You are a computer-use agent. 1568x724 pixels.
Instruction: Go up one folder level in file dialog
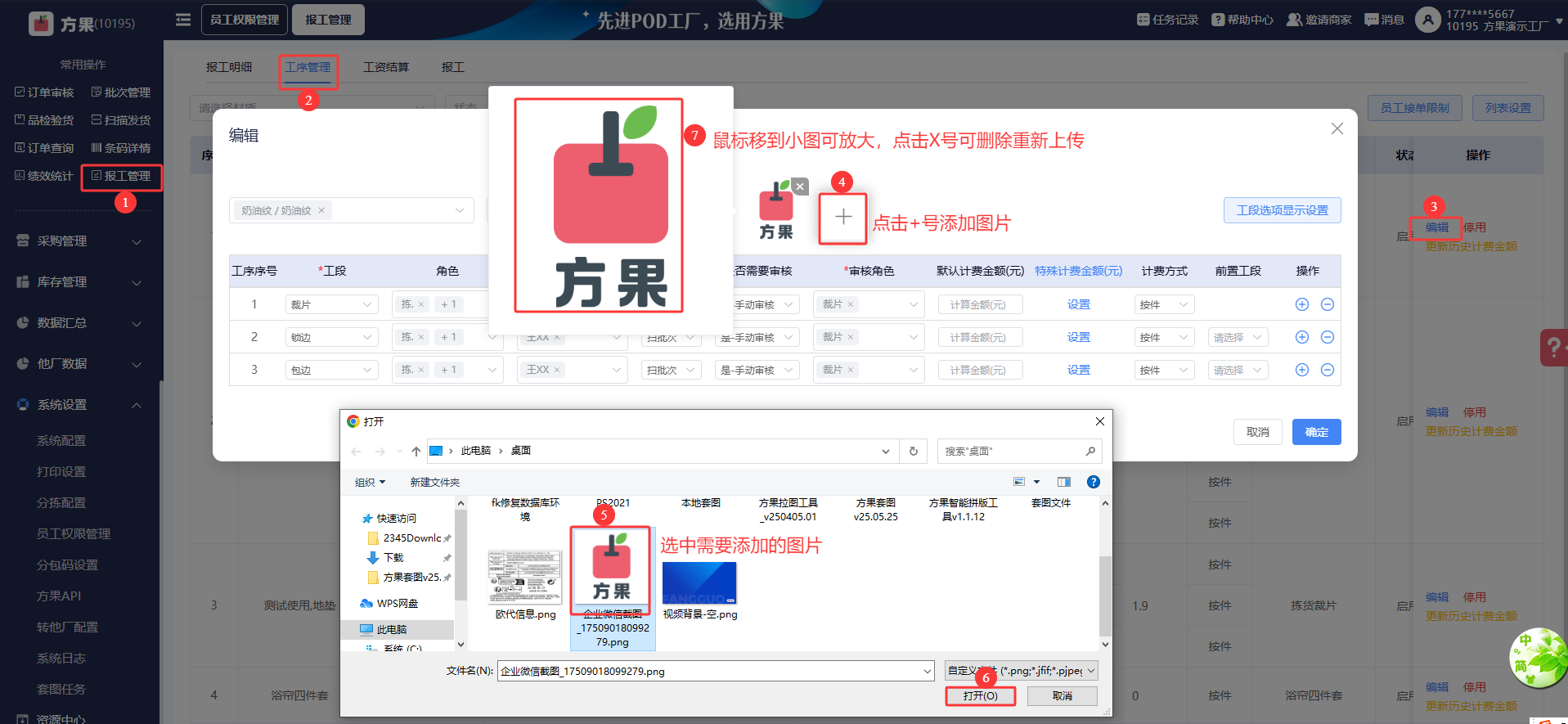[x=416, y=451]
